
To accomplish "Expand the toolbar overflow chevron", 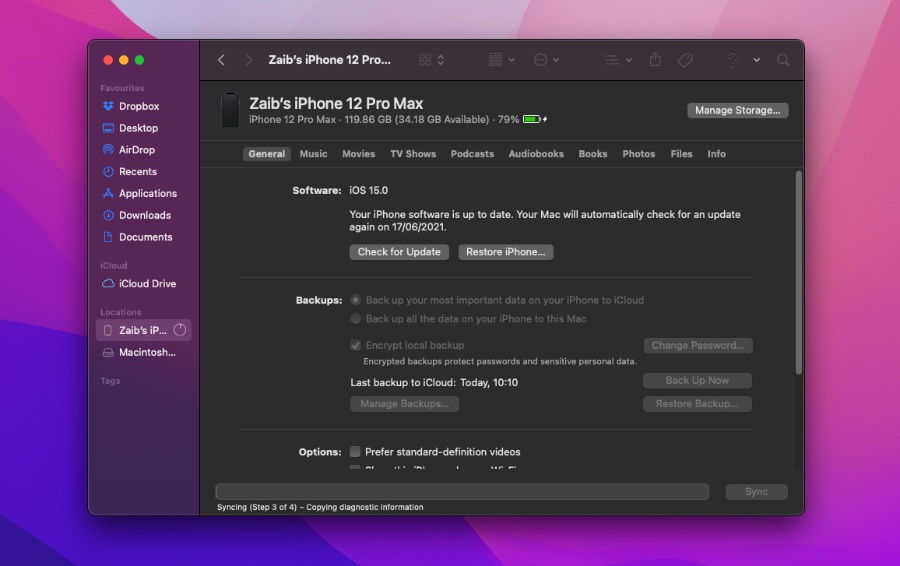I will (x=757, y=60).
